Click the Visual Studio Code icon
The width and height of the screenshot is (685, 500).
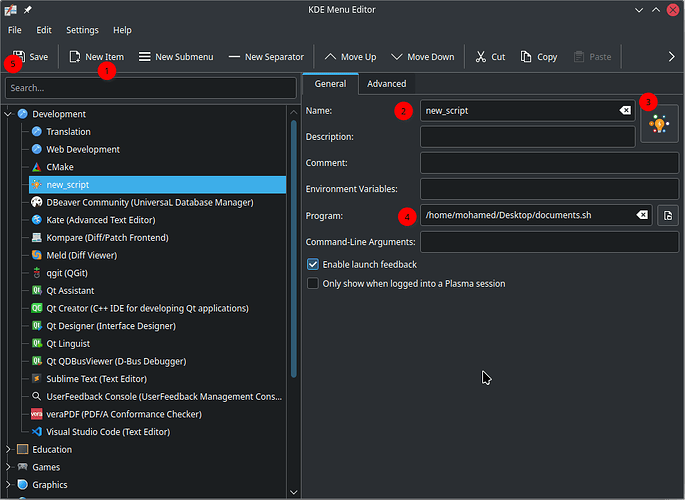(37, 432)
